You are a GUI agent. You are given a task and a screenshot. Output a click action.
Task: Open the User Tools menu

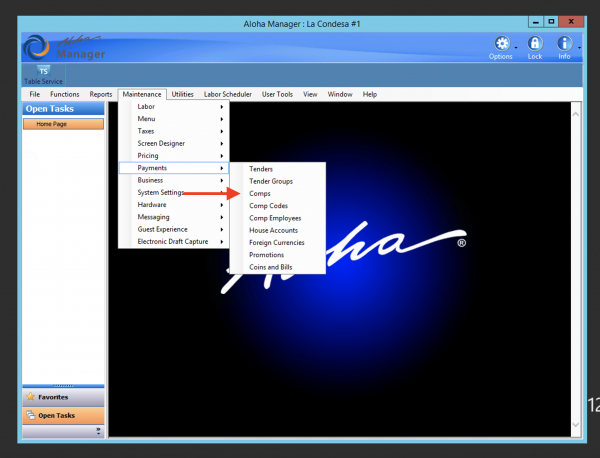(x=277, y=94)
